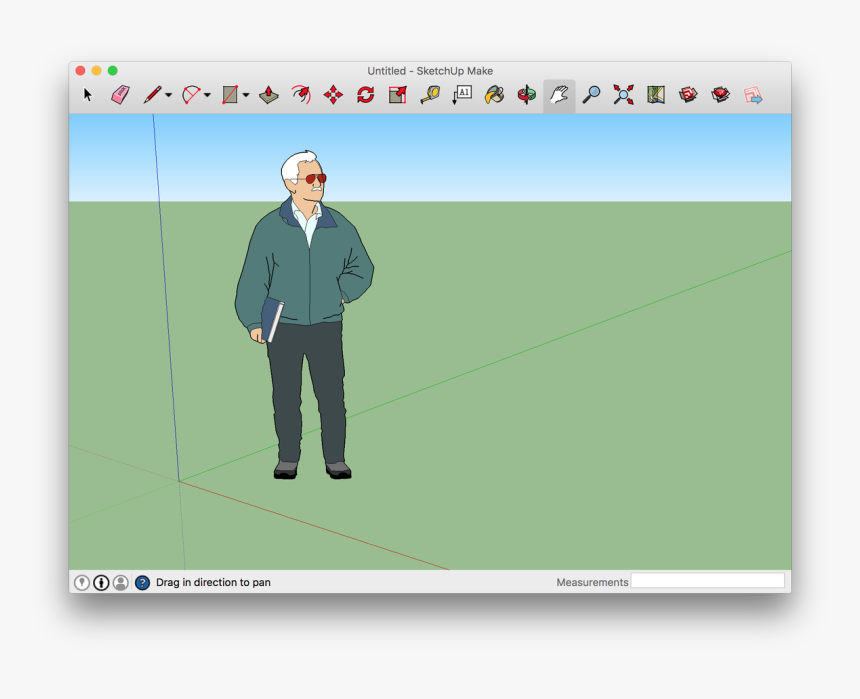860x699 pixels.
Task: Click the credits info status icon
Action: pos(101,582)
